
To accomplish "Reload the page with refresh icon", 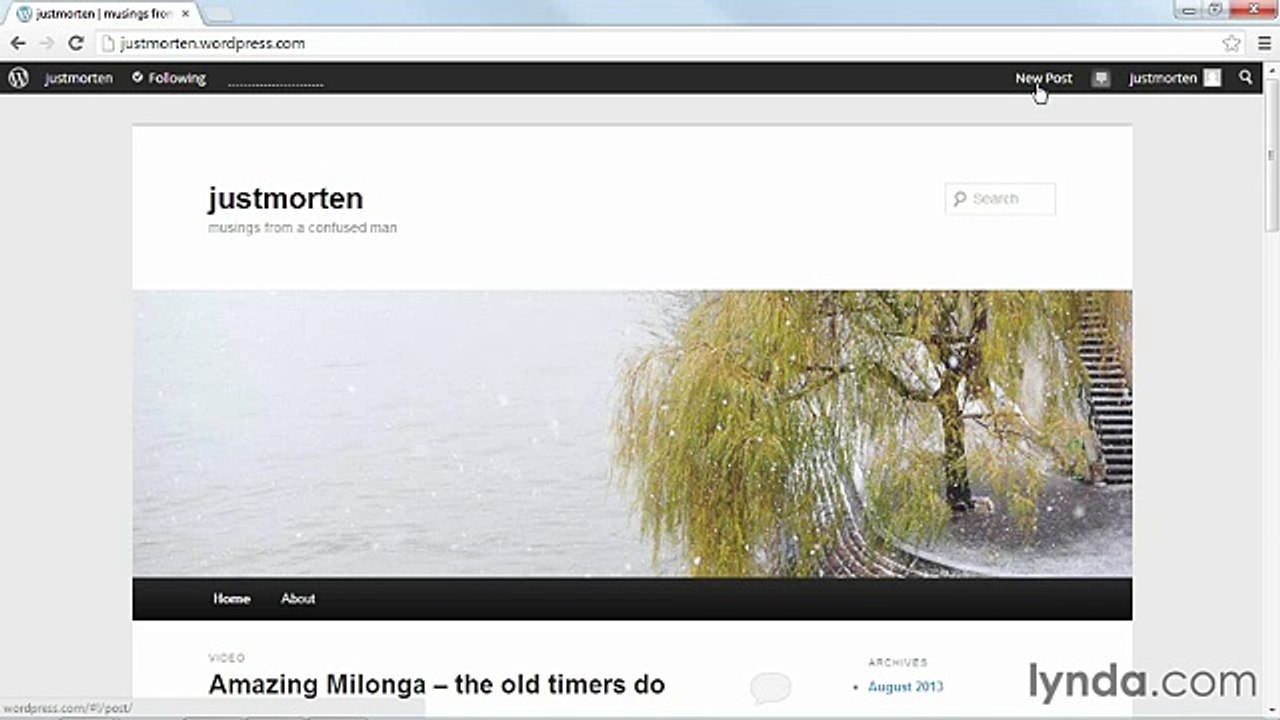I will click(x=75, y=43).
